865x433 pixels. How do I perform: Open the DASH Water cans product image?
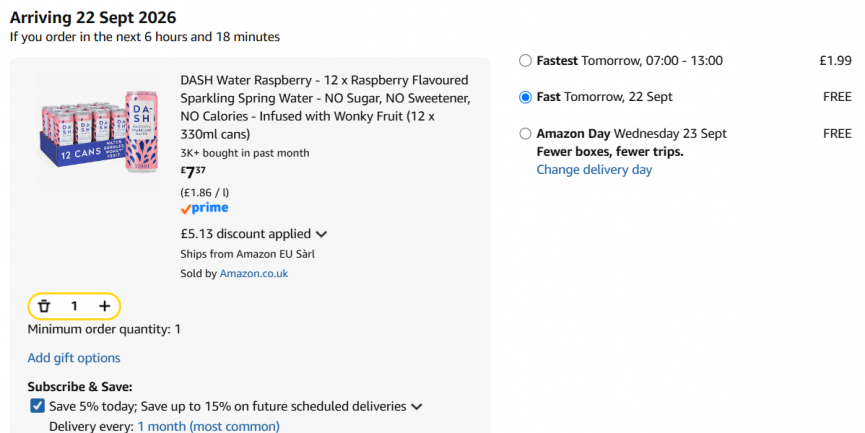pos(99,131)
